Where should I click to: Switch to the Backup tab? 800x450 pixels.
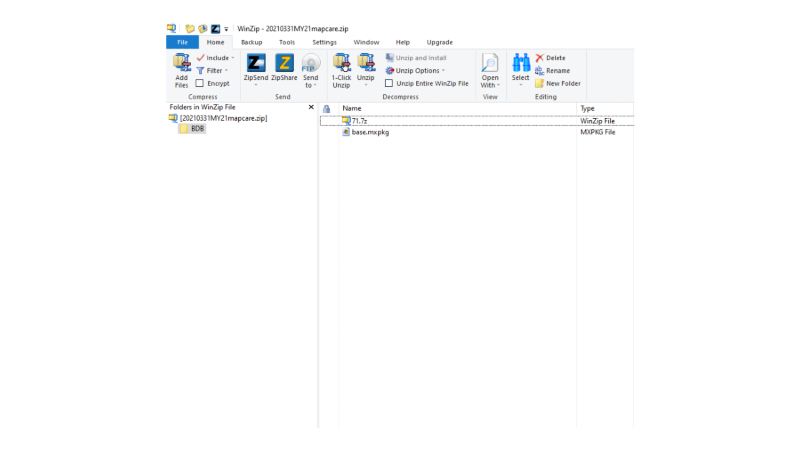[x=252, y=42]
